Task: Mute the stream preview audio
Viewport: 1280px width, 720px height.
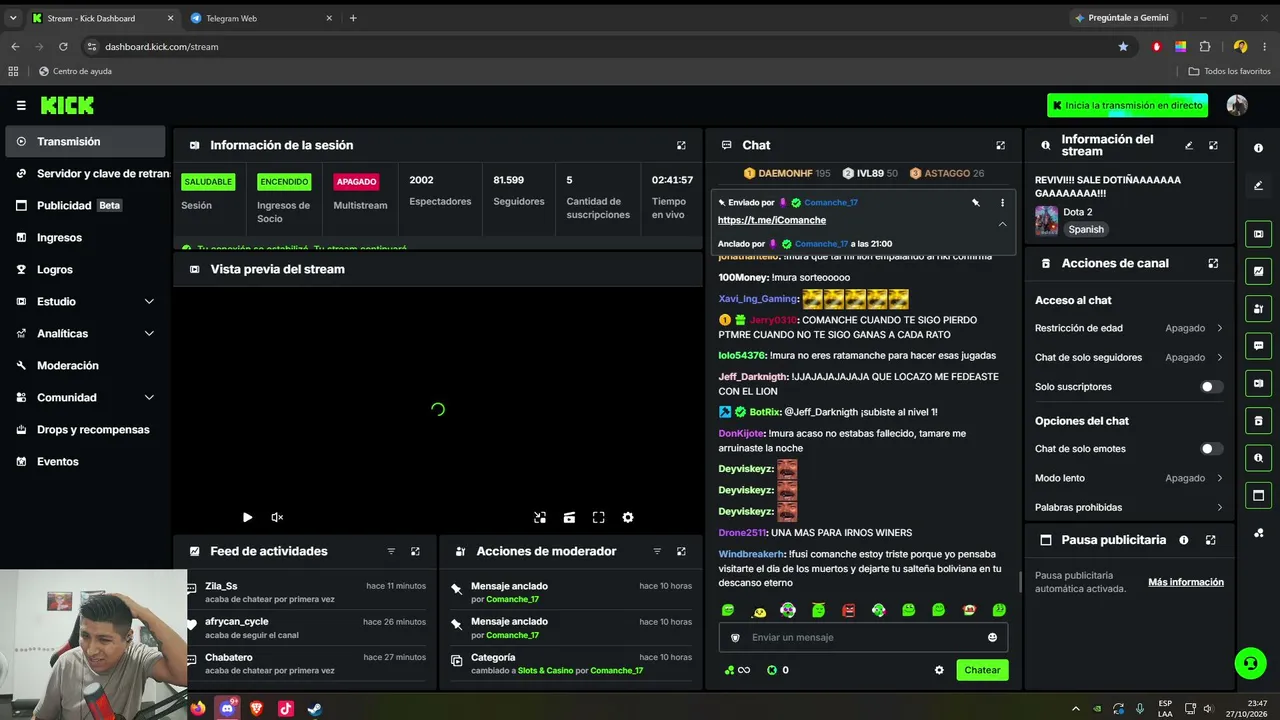Action: click(x=277, y=517)
